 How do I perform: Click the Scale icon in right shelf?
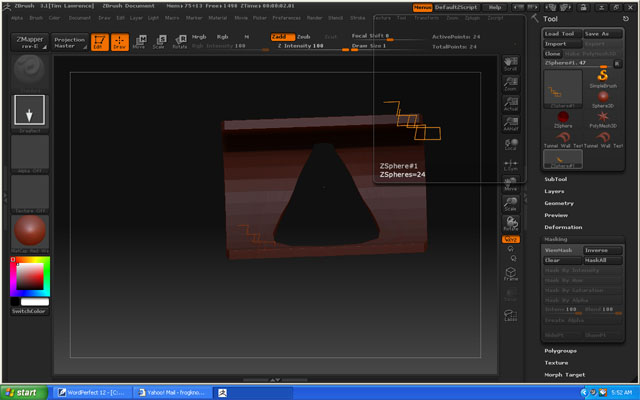click(511, 204)
